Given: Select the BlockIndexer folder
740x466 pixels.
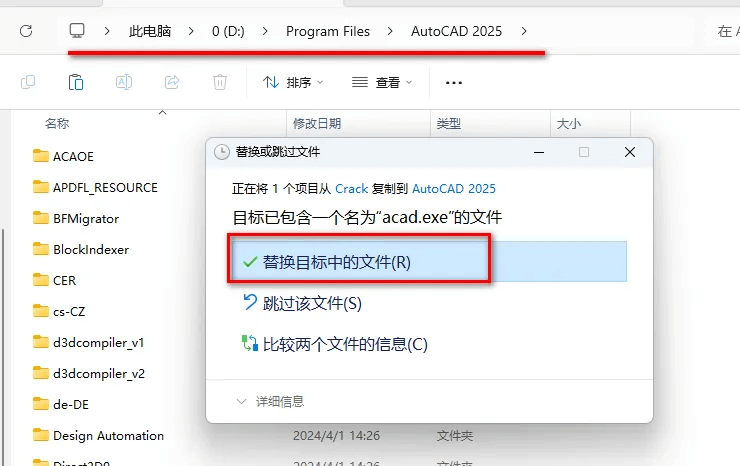Looking at the screenshot, I should coord(81,249).
